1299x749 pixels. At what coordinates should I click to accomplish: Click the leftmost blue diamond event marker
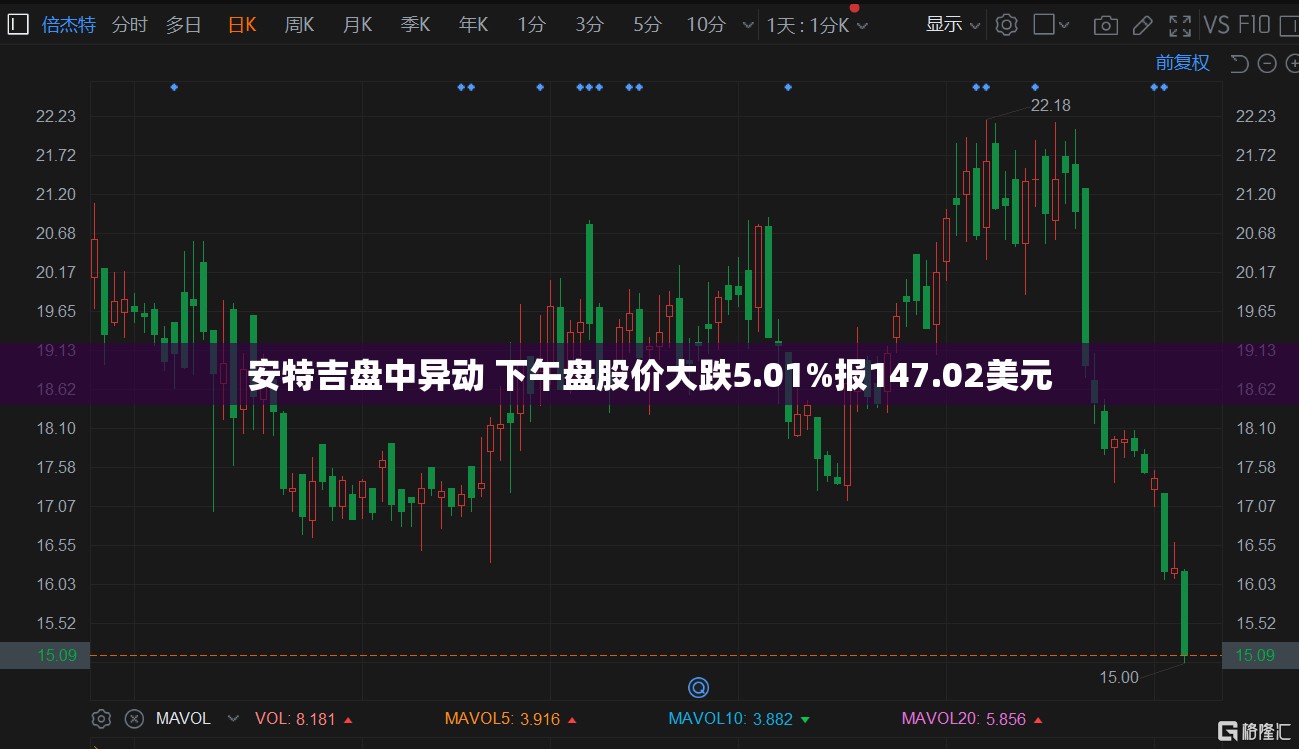click(174, 87)
